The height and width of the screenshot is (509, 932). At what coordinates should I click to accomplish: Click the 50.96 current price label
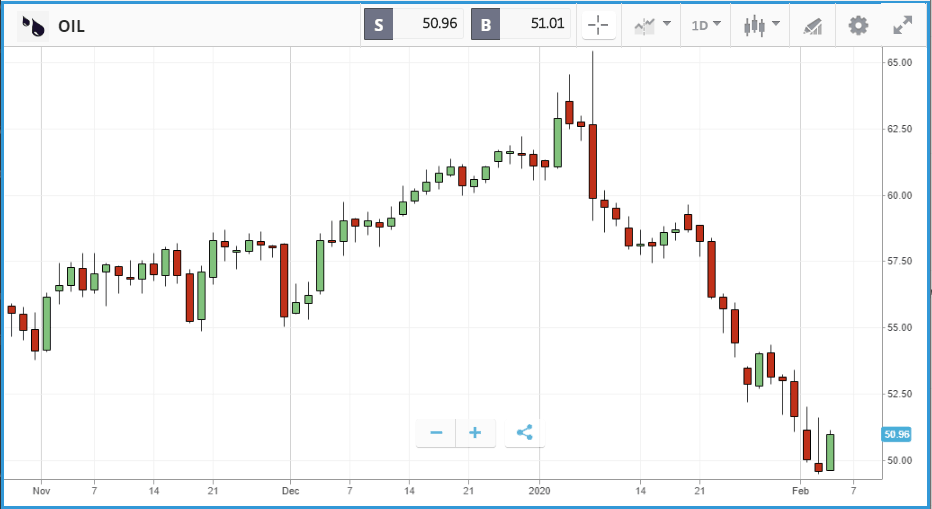click(x=896, y=434)
